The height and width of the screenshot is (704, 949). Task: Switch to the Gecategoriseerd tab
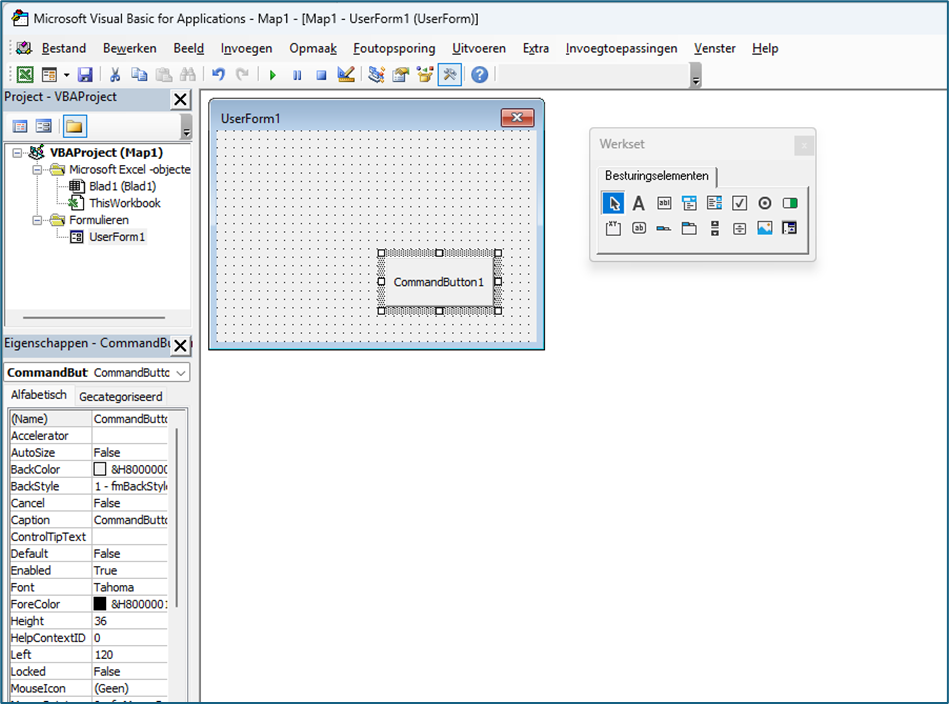pyautogui.click(x=121, y=397)
